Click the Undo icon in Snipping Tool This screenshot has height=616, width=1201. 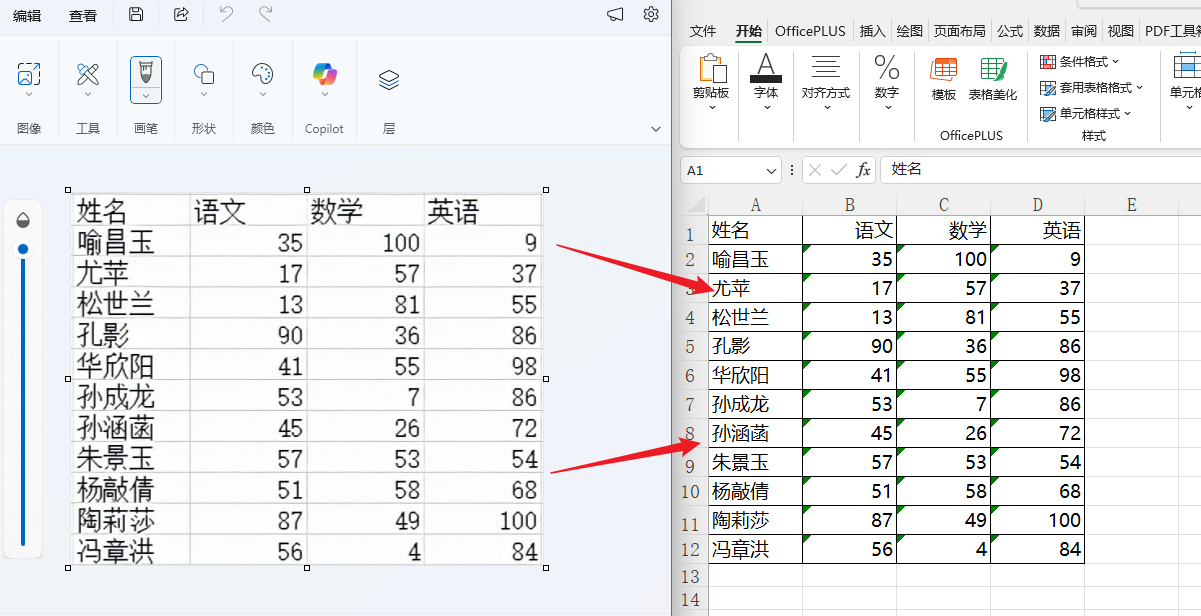click(x=226, y=15)
